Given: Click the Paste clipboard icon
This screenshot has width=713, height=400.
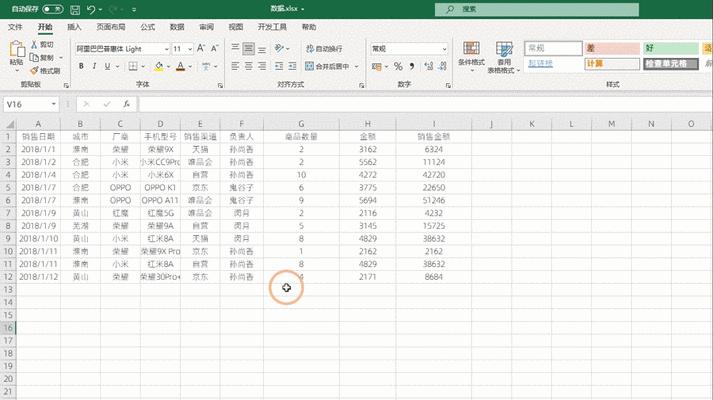Looking at the screenshot, I should click(17, 49).
